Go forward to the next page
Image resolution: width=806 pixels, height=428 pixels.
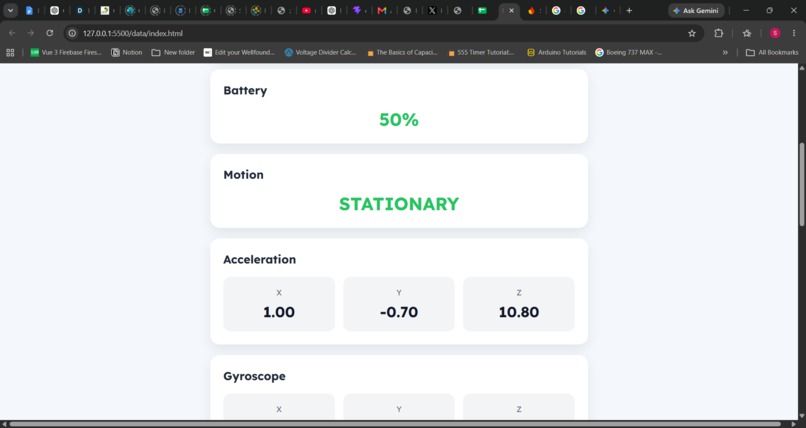click(31, 33)
